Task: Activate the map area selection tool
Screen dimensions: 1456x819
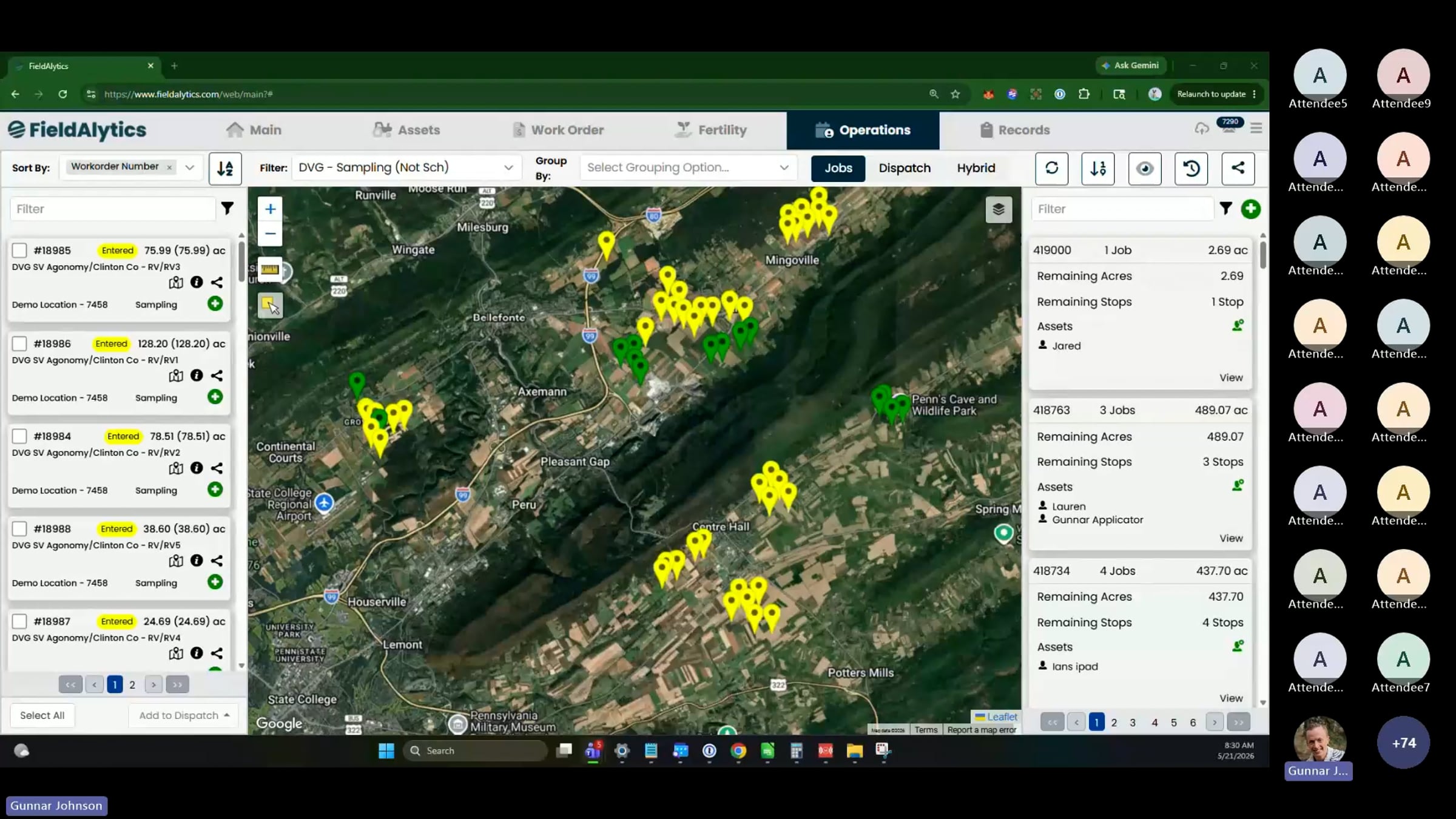Action: [270, 305]
